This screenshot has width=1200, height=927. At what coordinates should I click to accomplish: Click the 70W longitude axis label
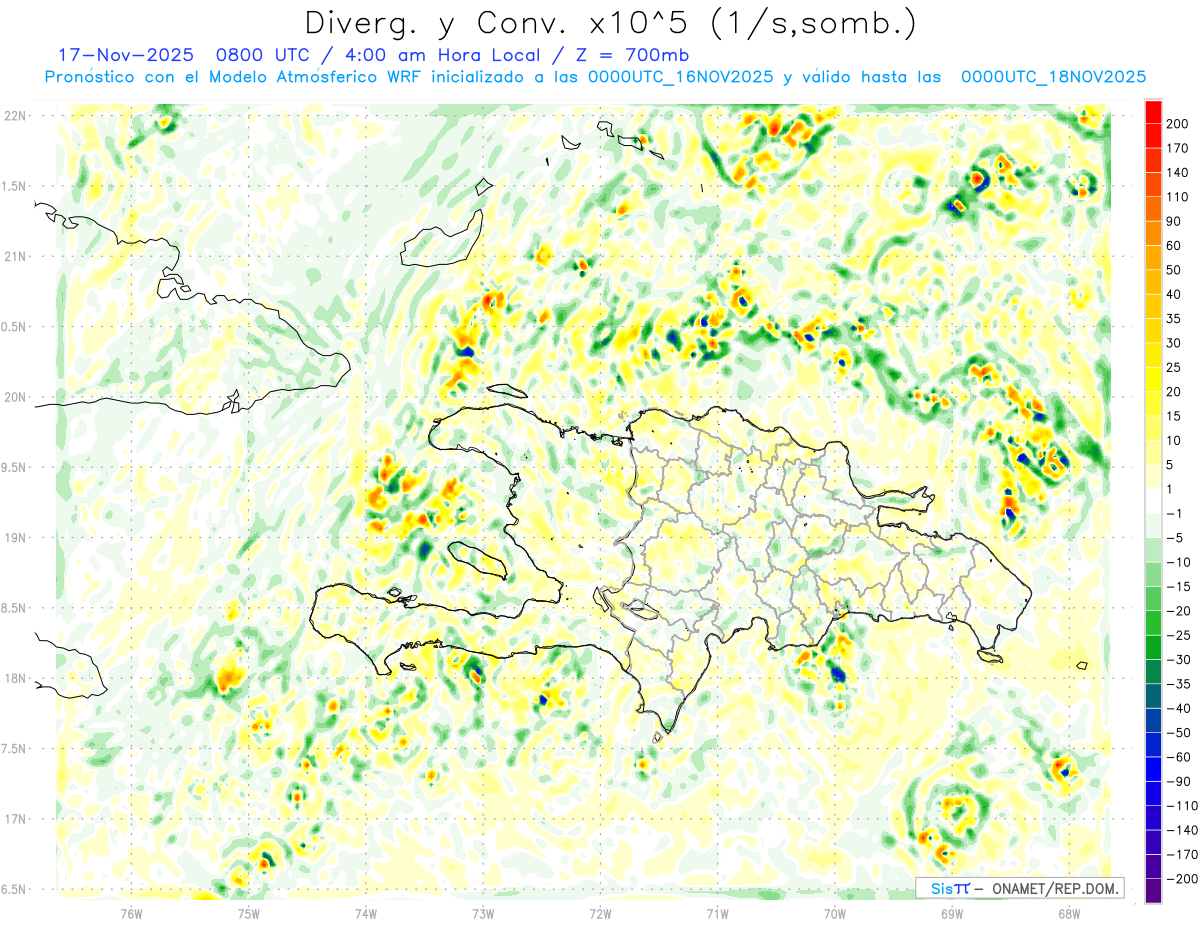(x=834, y=912)
